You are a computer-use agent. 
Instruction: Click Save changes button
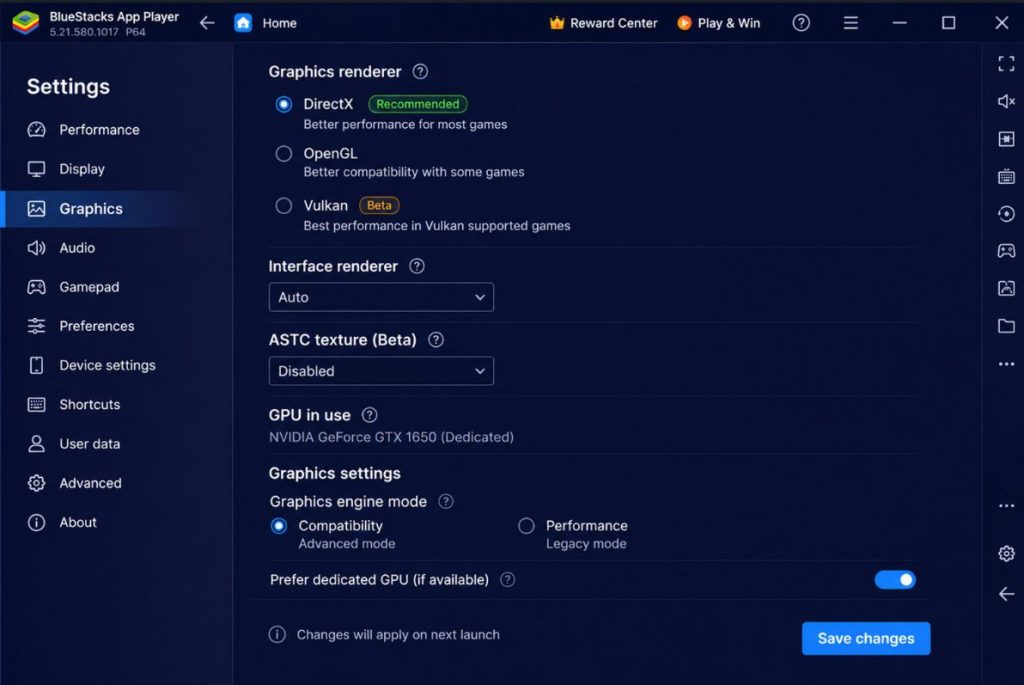[866, 639]
